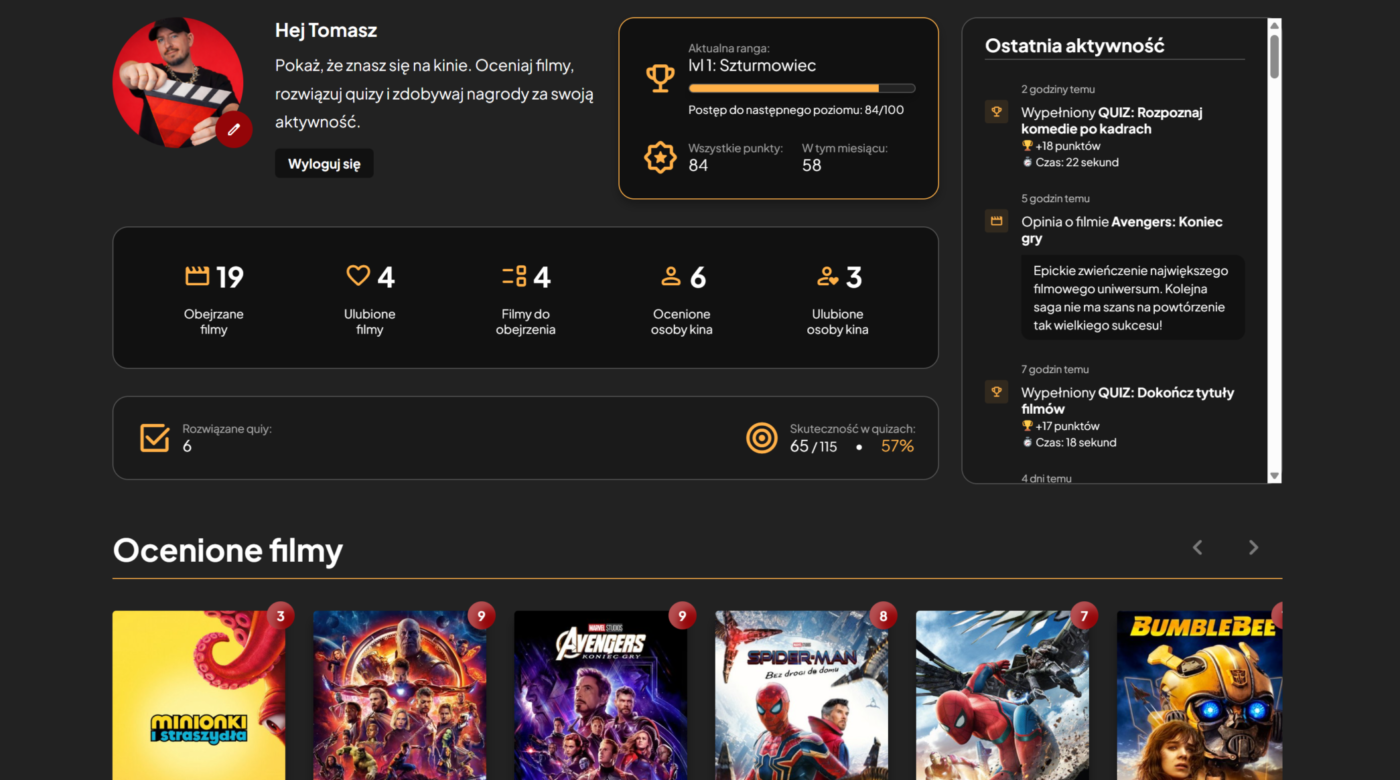Image resolution: width=1400 pixels, height=780 pixels.
Task: Click the checkmark icon beside solved quizzes
Action: tap(155, 438)
